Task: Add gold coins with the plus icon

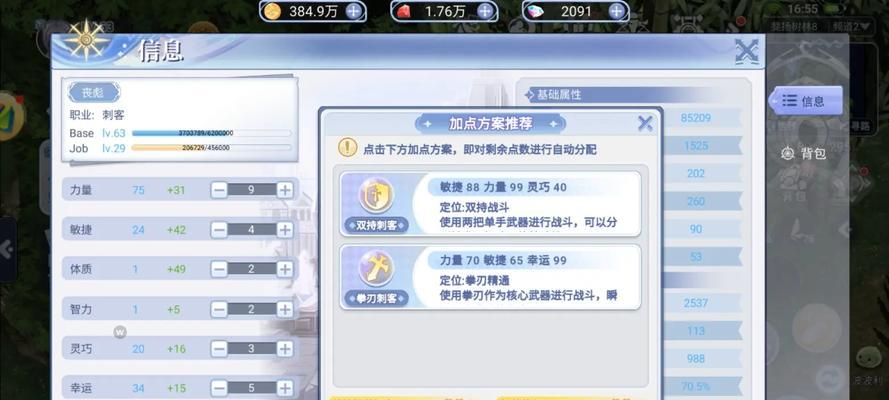Action: tap(353, 11)
